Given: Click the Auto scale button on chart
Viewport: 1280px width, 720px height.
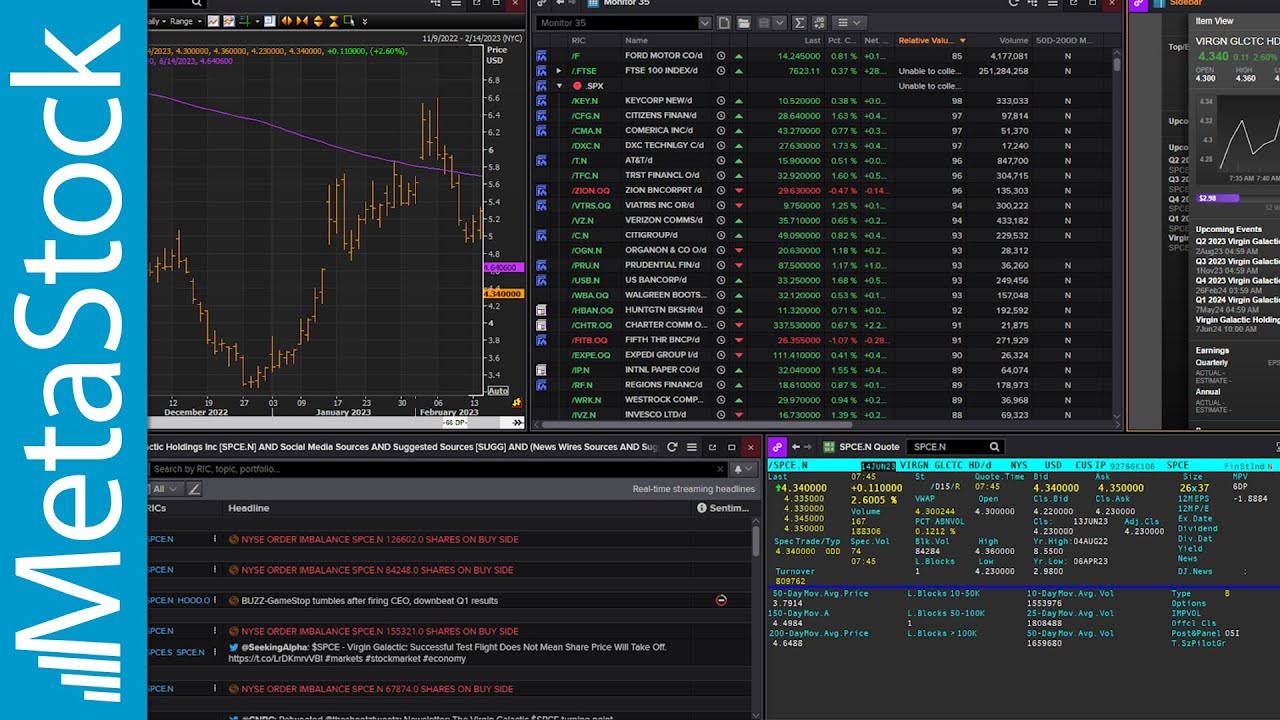Looking at the screenshot, I should tap(497, 391).
